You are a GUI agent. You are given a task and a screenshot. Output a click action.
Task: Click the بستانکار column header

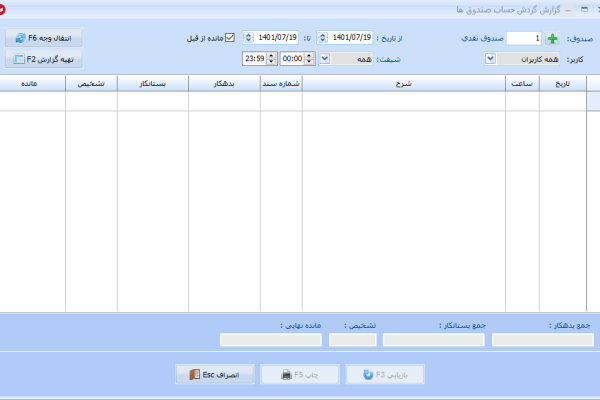point(153,83)
